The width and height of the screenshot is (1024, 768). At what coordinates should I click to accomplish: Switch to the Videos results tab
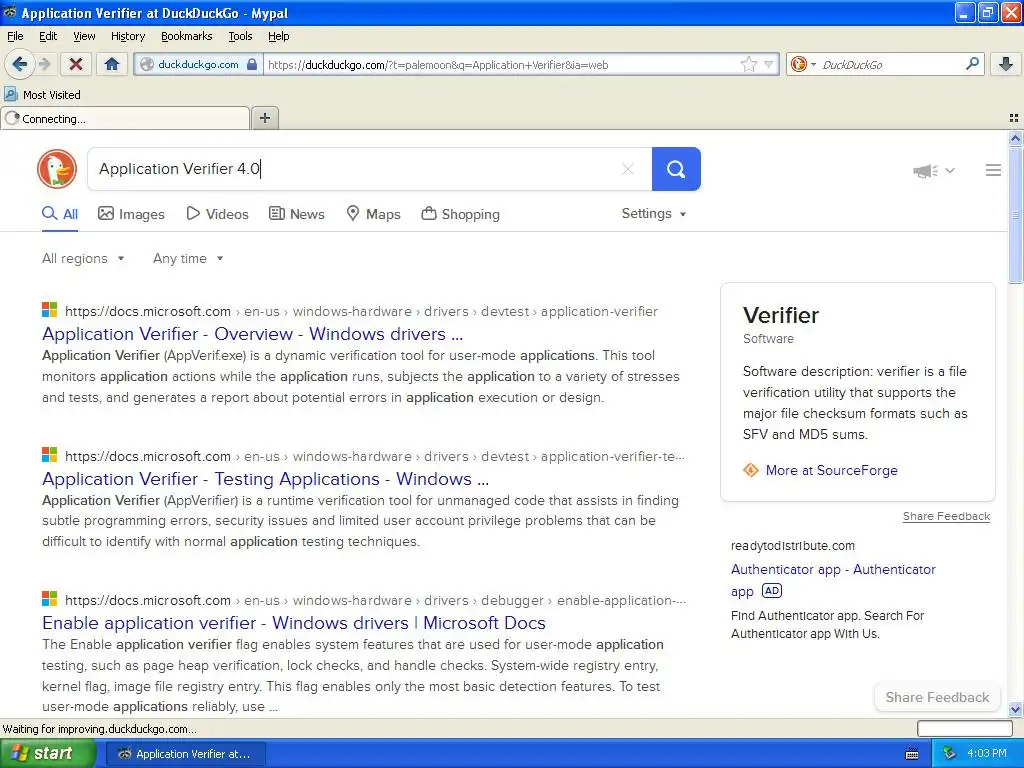(x=217, y=214)
